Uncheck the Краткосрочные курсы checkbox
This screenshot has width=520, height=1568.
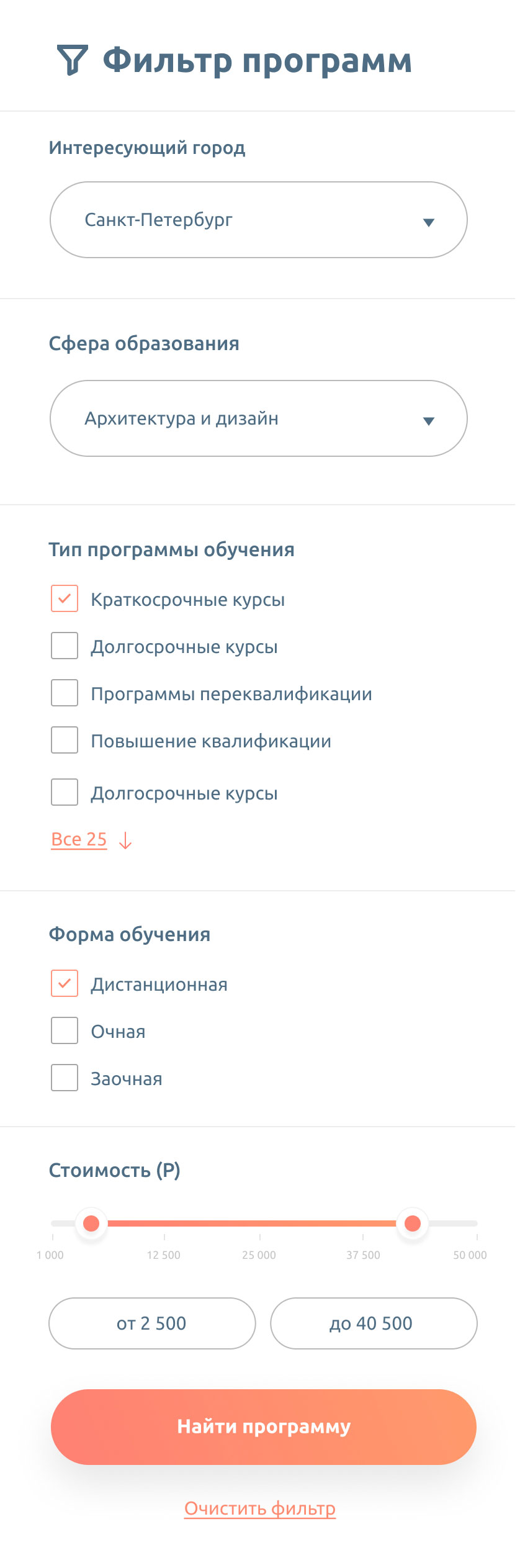65,598
